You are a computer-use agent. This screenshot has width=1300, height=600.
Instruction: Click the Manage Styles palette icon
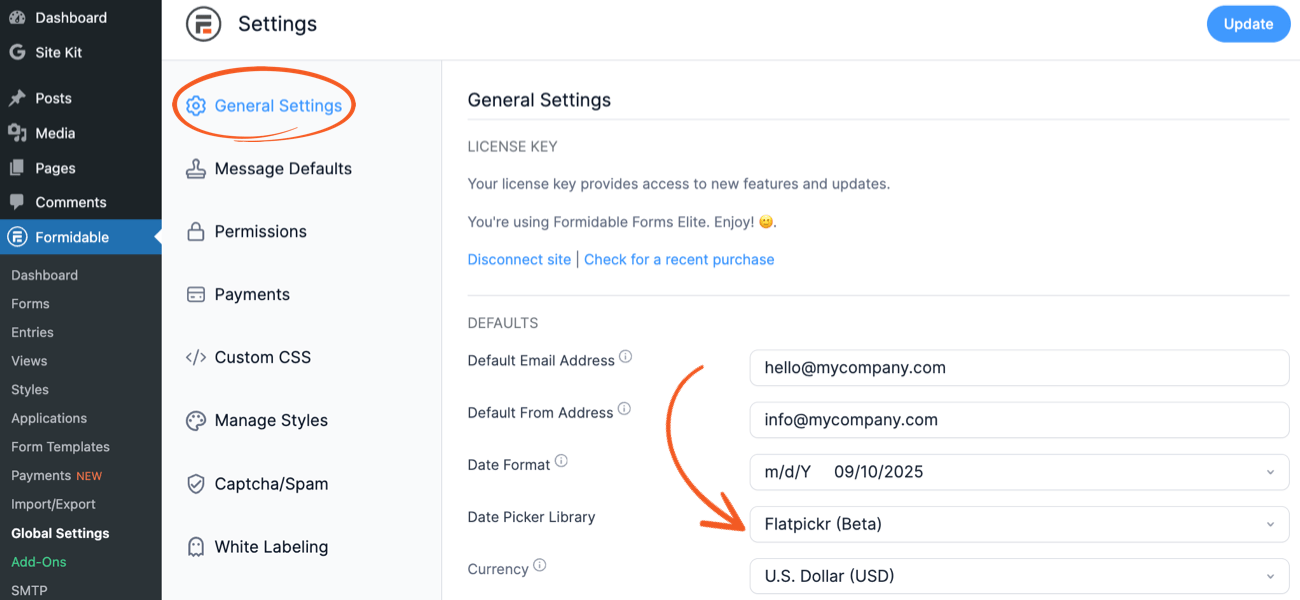pos(195,420)
